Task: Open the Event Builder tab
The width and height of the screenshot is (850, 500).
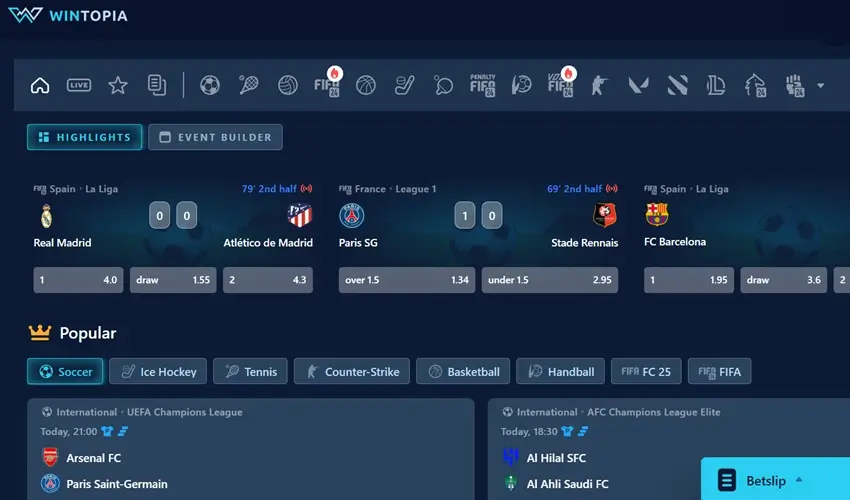Action: click(215, 137)
